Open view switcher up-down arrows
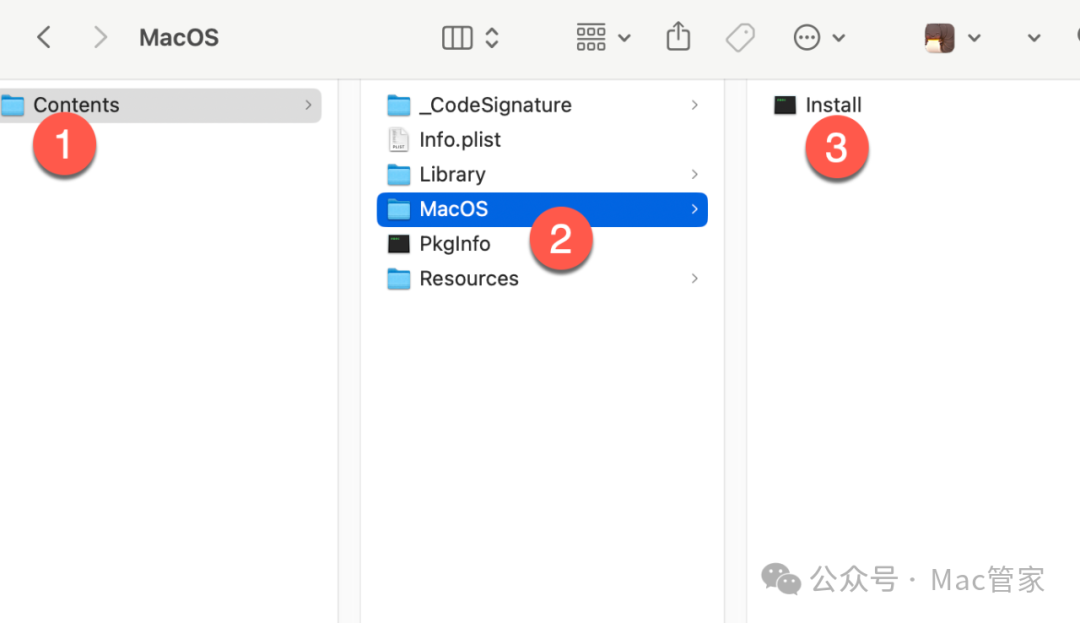The image size is (1080, 623). point(492,38)
